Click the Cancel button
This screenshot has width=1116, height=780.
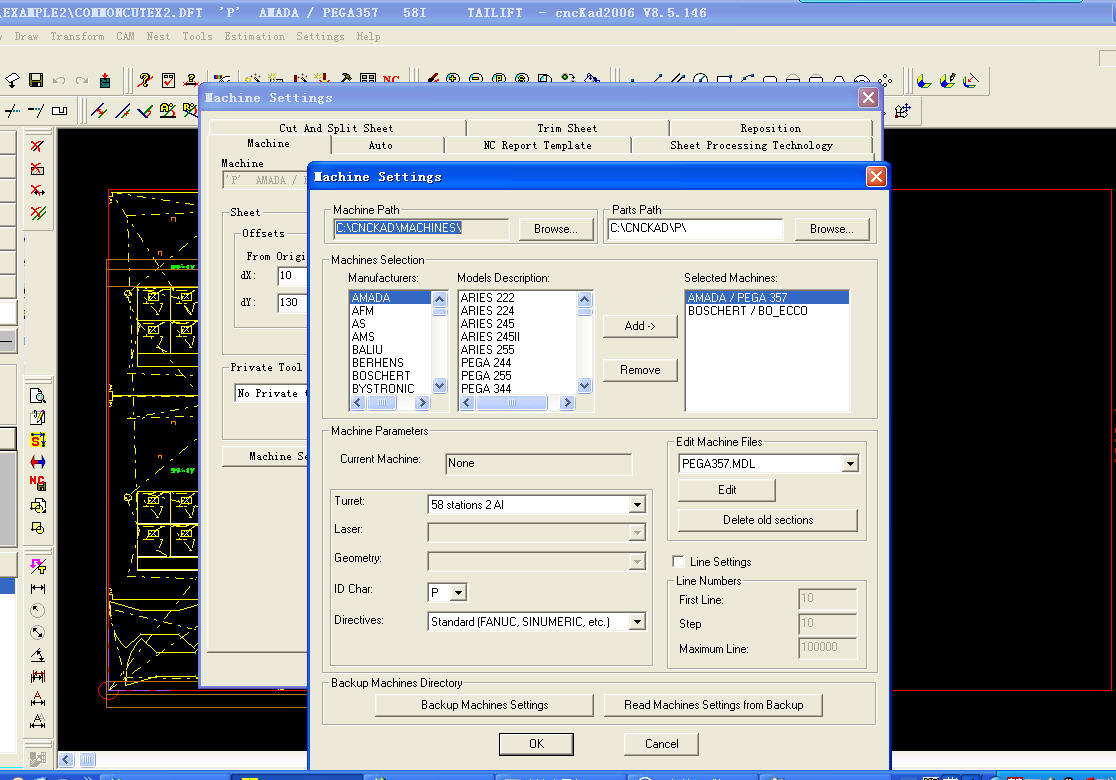pos(661,744)
